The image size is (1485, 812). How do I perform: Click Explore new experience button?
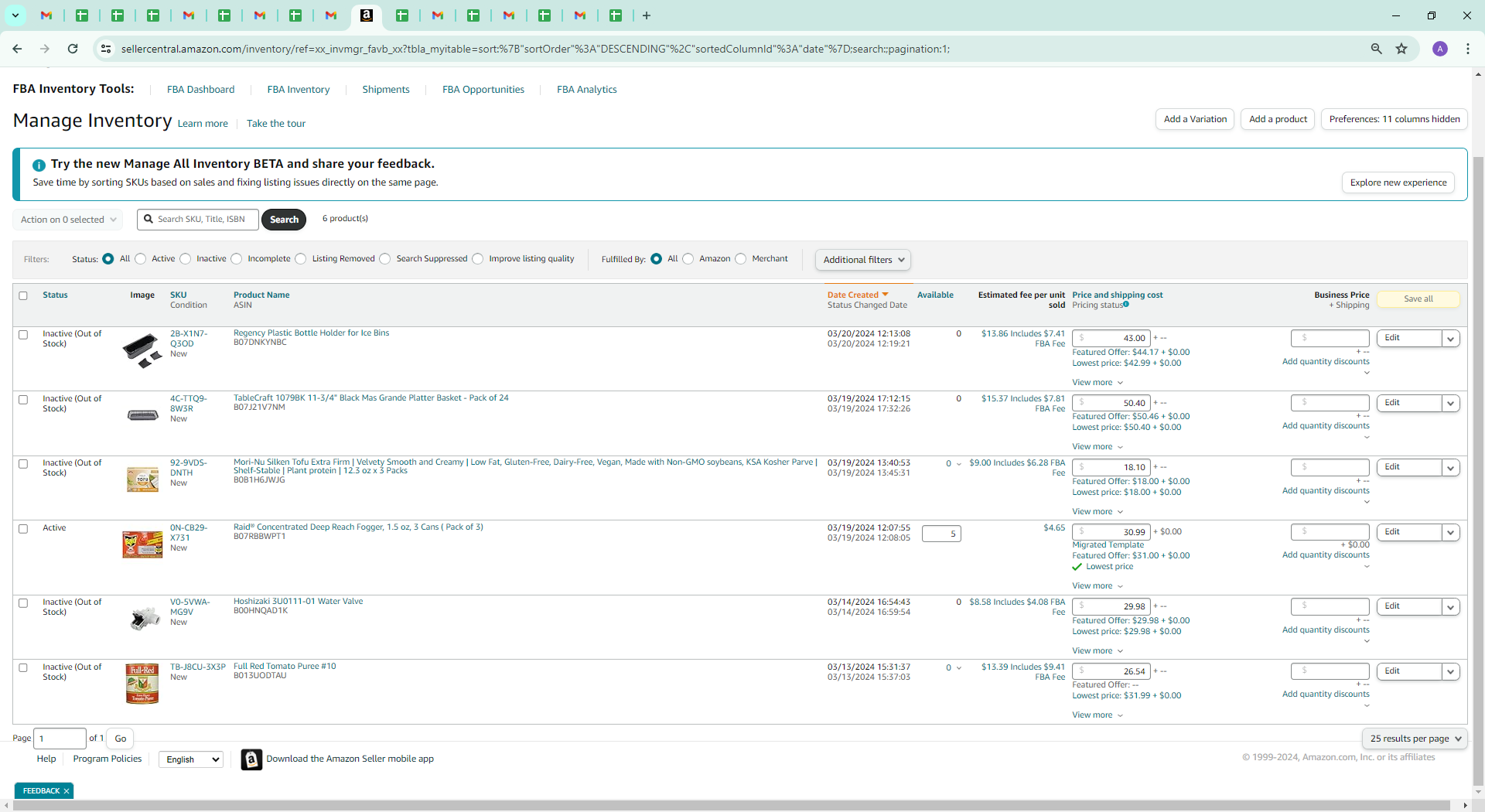pyautogui.click(x=1398, y=183)
